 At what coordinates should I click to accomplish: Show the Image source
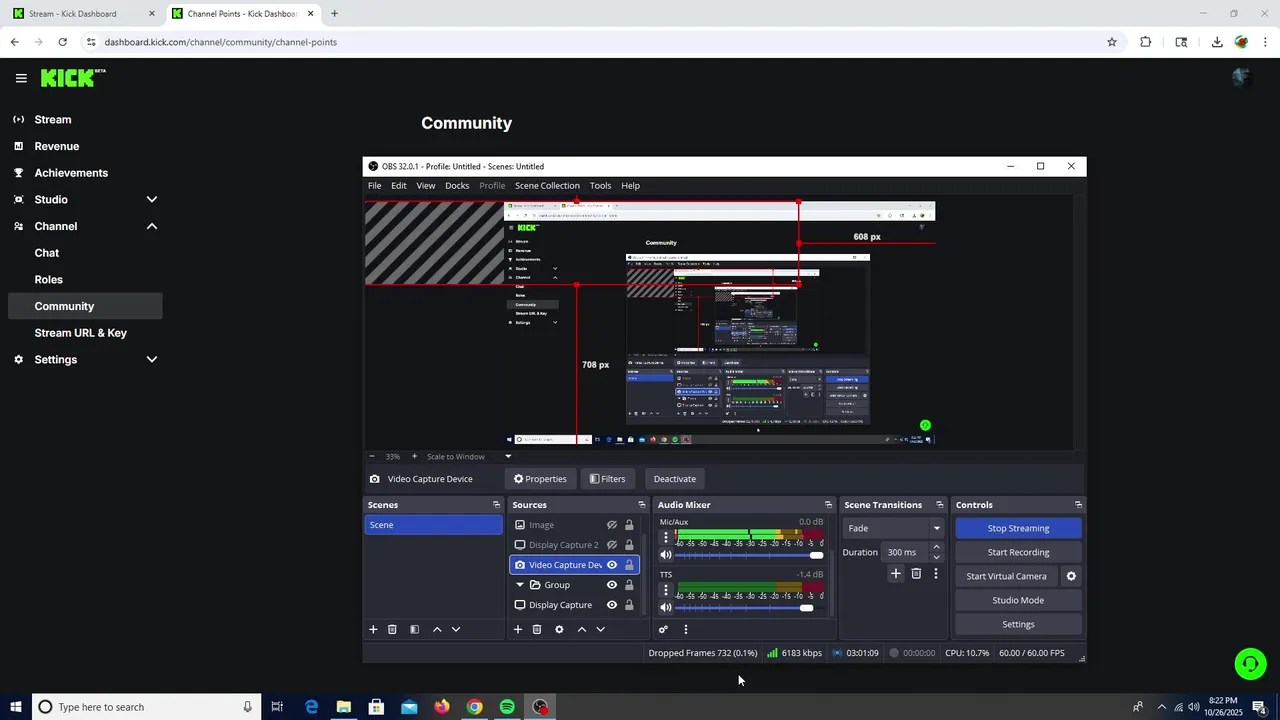click(x=612, y=525)
